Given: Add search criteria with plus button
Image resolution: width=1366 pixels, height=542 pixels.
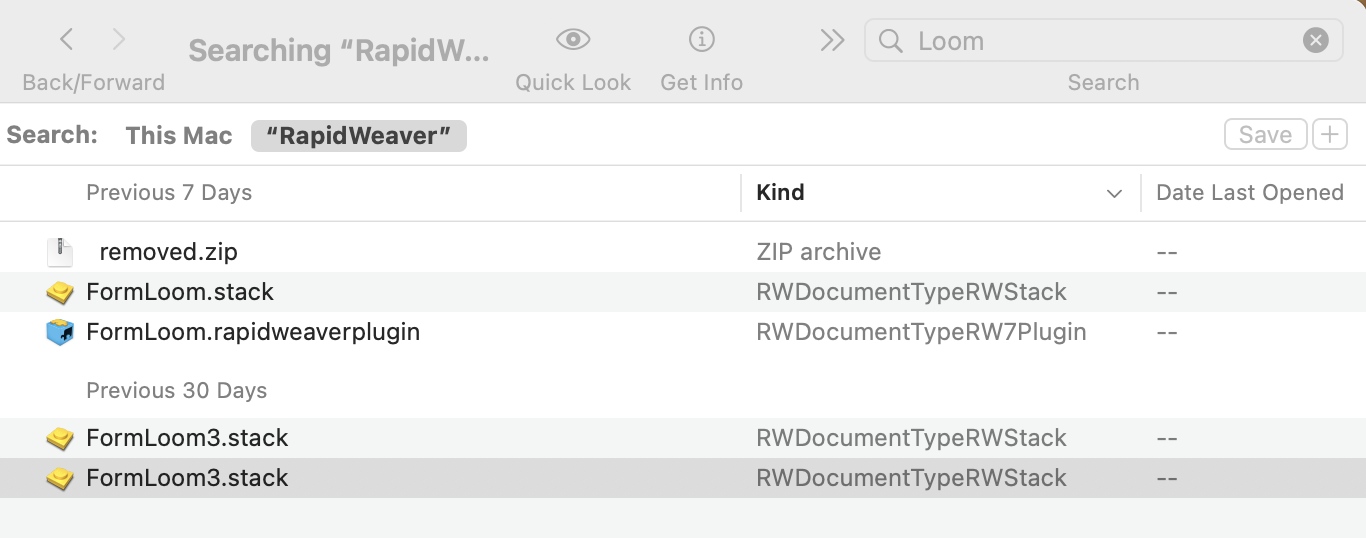Looking at the screenshot, I should click(x=1330, y=135).
